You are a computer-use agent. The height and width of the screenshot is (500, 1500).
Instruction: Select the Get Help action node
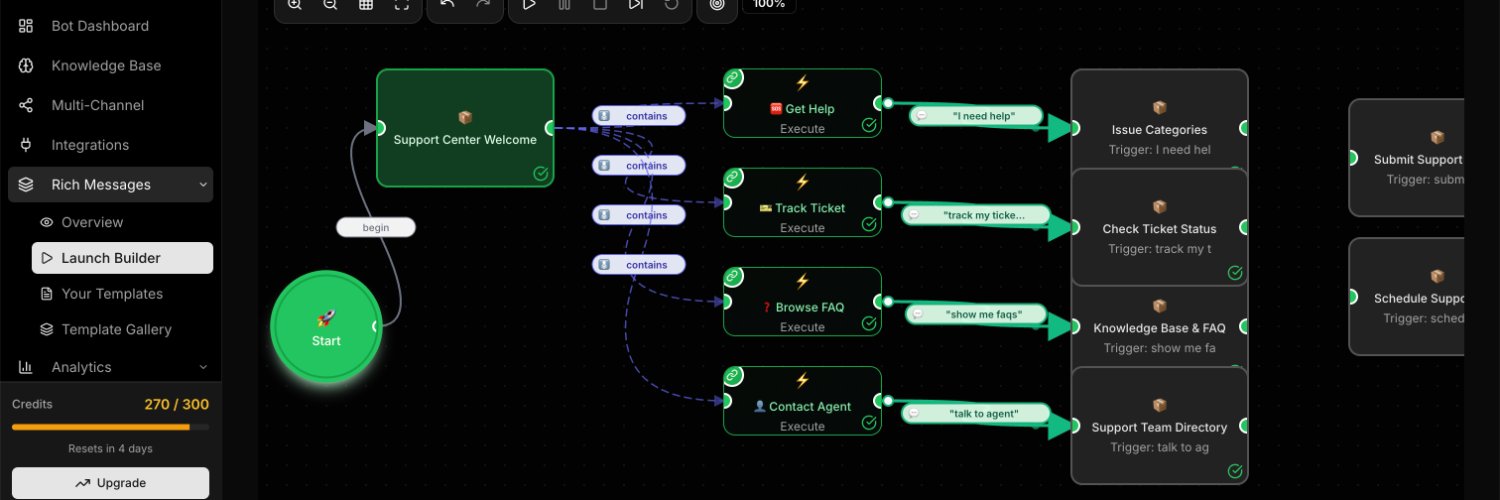802,103
